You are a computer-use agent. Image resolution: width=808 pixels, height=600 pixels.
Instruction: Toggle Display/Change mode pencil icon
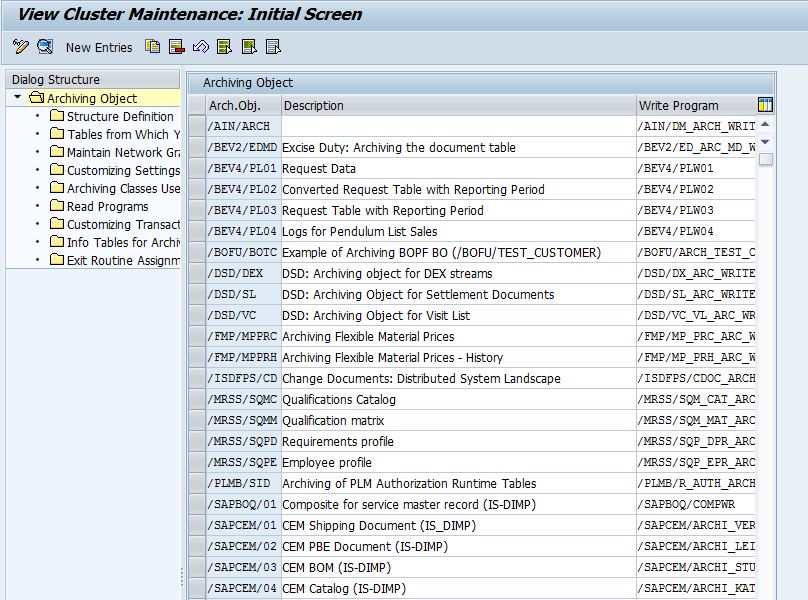click(x=21, y=47)
